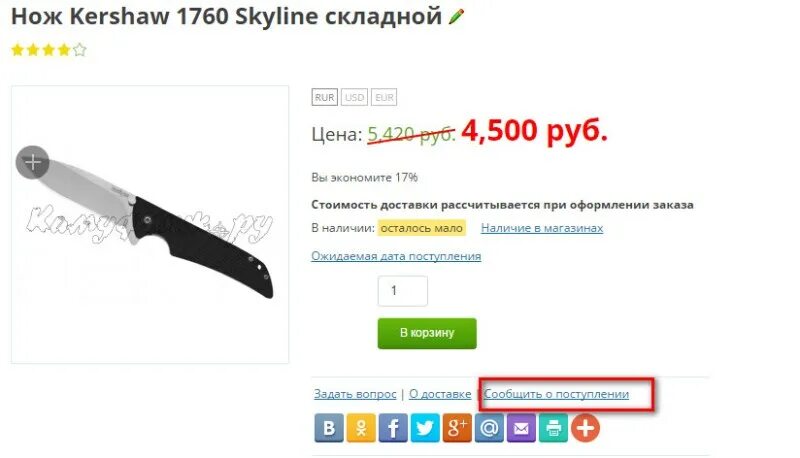The height and width of the screenshot is (458, 800).
Task: Add to cart with В корзину button
Action: [x=427, y=334]
